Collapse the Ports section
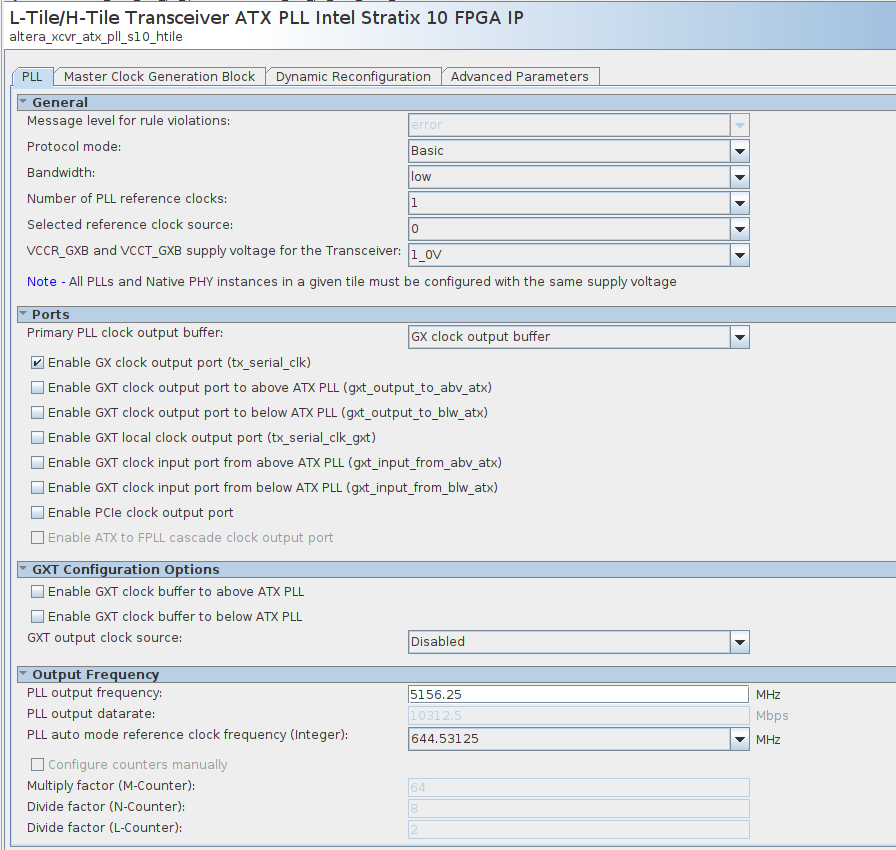Image resolution: width=896 pixels, height=850 pixels. click(x=23, y=314)
